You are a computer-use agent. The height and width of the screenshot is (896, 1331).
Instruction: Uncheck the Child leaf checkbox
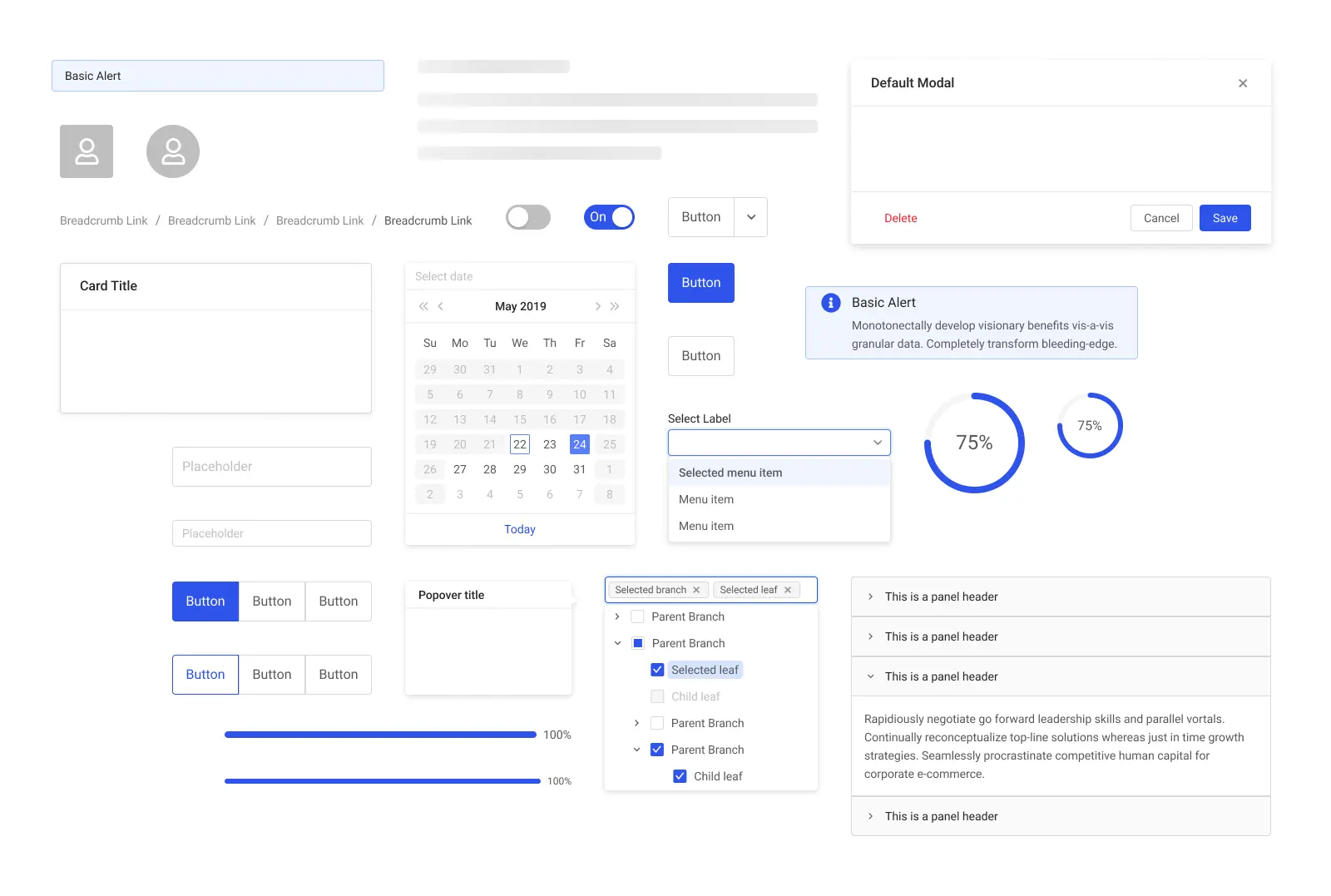[680, 775]
